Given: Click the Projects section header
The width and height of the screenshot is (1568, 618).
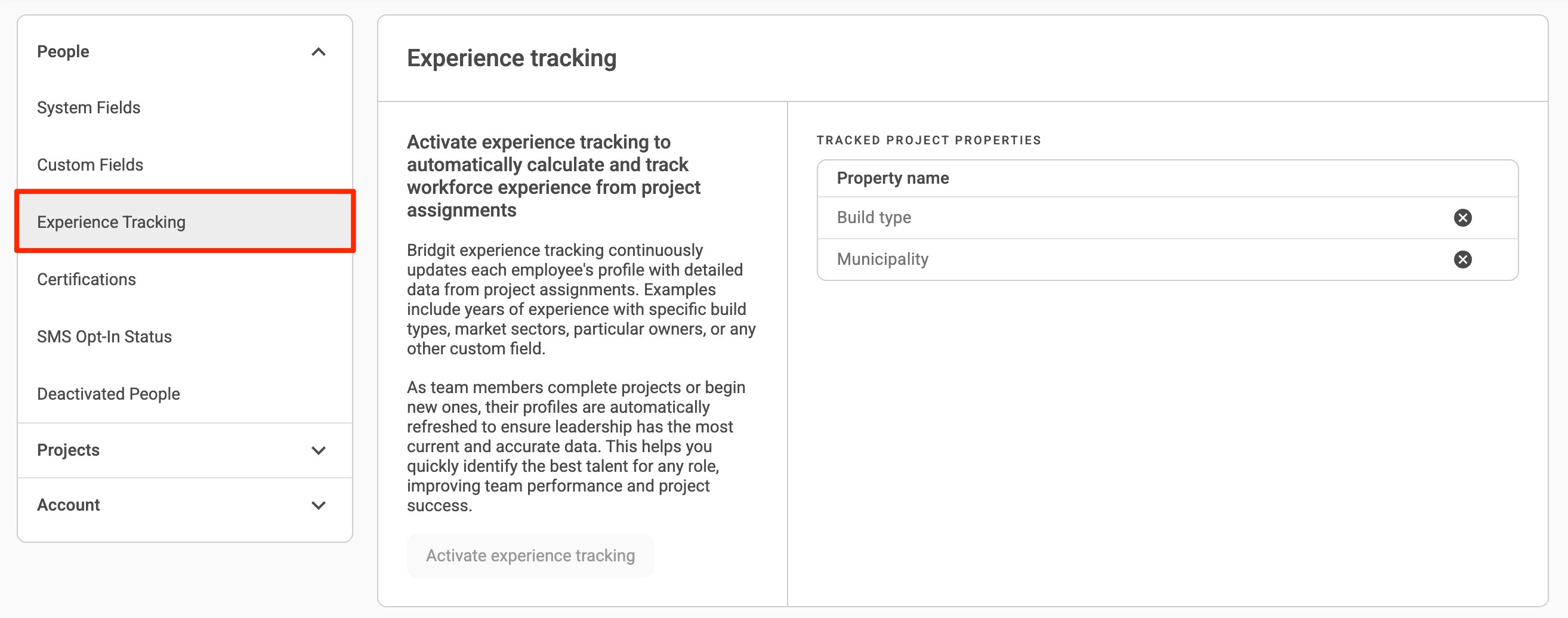Looking at the screenshot, I should [68, 450].
